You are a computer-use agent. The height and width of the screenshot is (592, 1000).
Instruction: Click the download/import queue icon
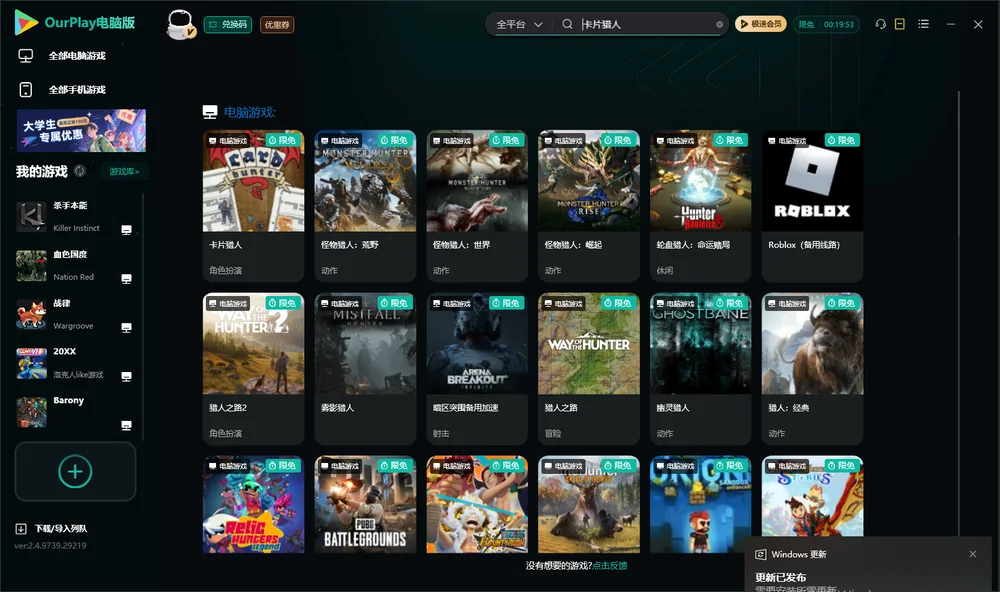(x=21, y=528)
